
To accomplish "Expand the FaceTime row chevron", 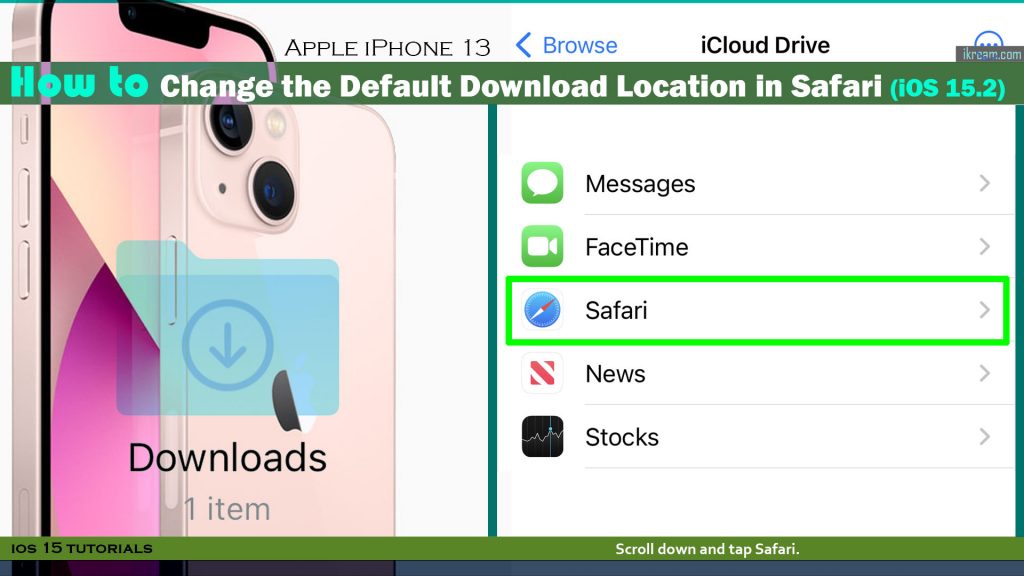I will (985, 247).
